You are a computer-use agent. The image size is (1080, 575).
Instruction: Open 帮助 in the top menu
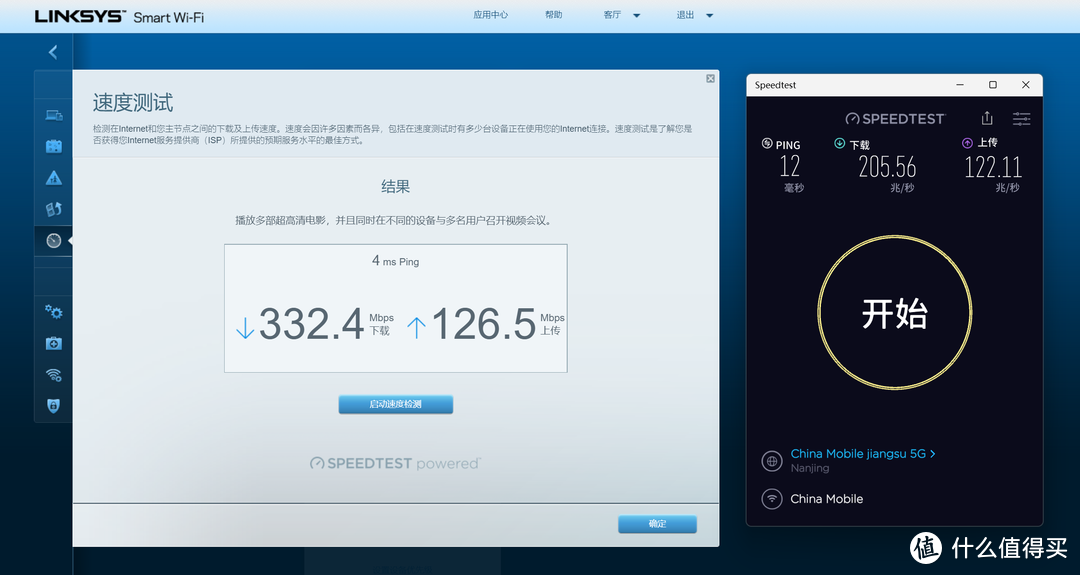[553, 14]
